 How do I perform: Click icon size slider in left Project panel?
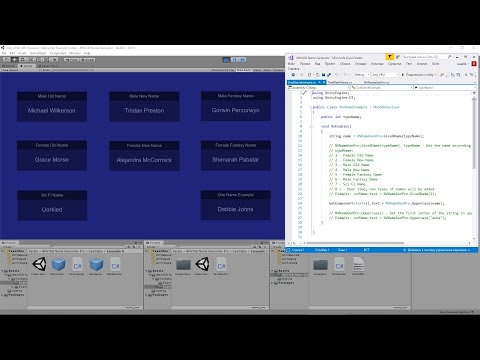(133, 307)
